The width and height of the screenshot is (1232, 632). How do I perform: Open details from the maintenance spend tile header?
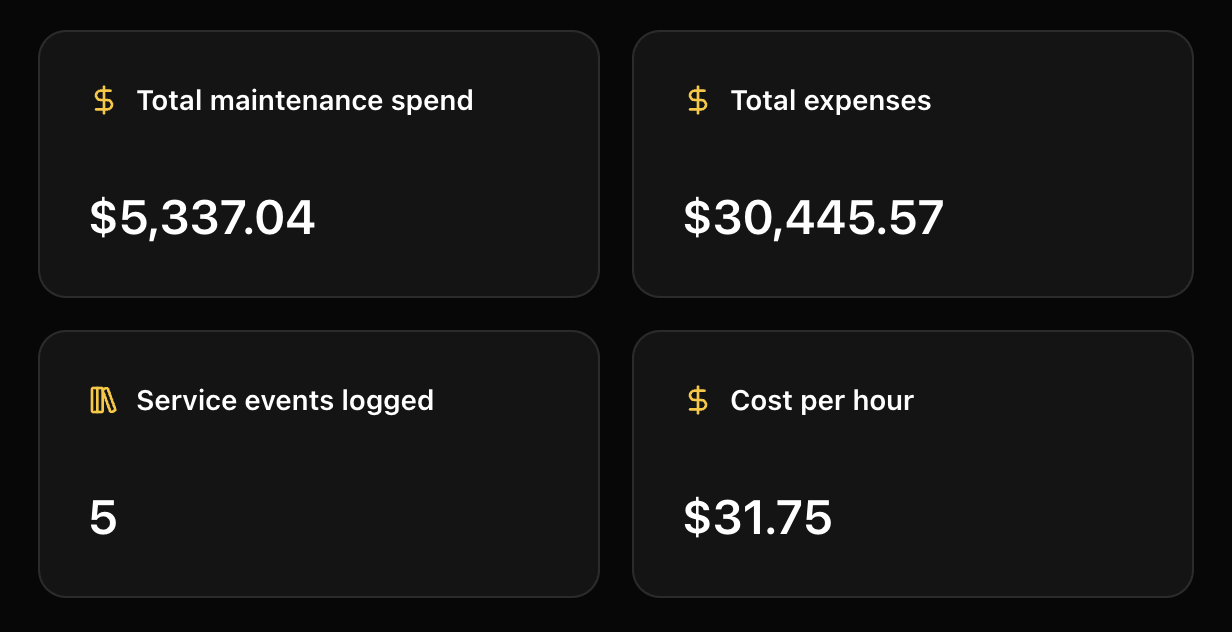[x=305, y=100]
